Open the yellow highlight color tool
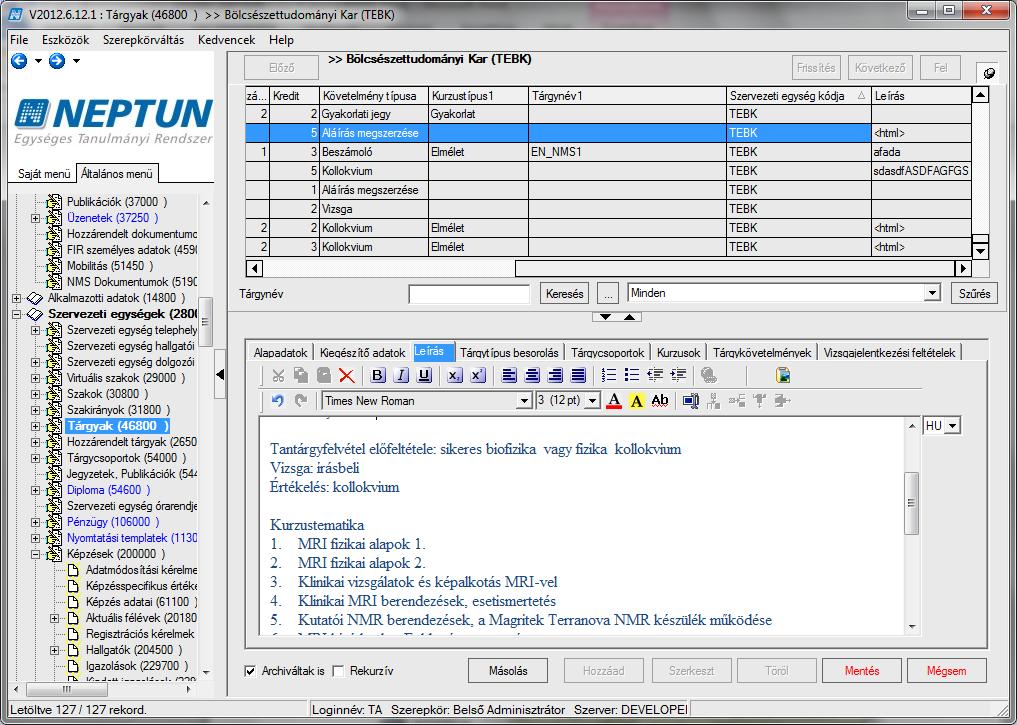The width and height of the screenshot is (1017, 725). 637,401
